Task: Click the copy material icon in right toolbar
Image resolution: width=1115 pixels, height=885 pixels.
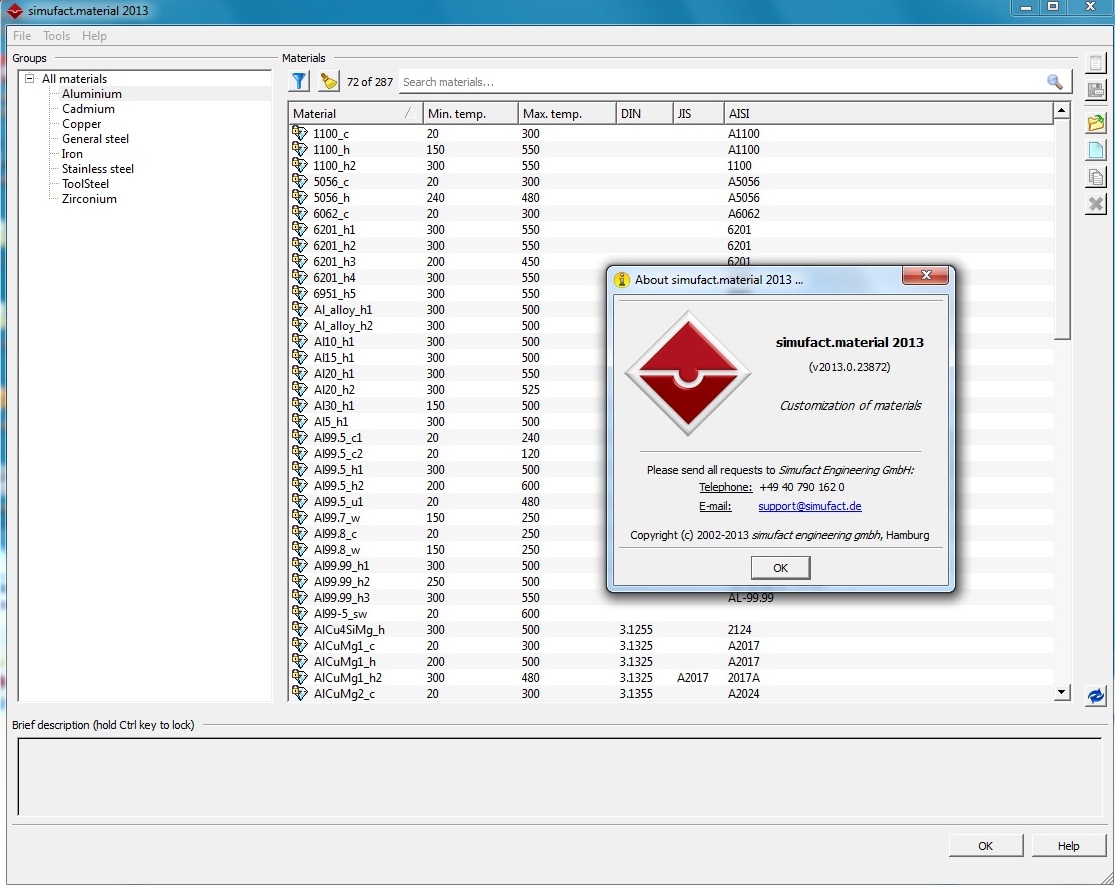Action: pyautogui.click(x=1096, y=177)
